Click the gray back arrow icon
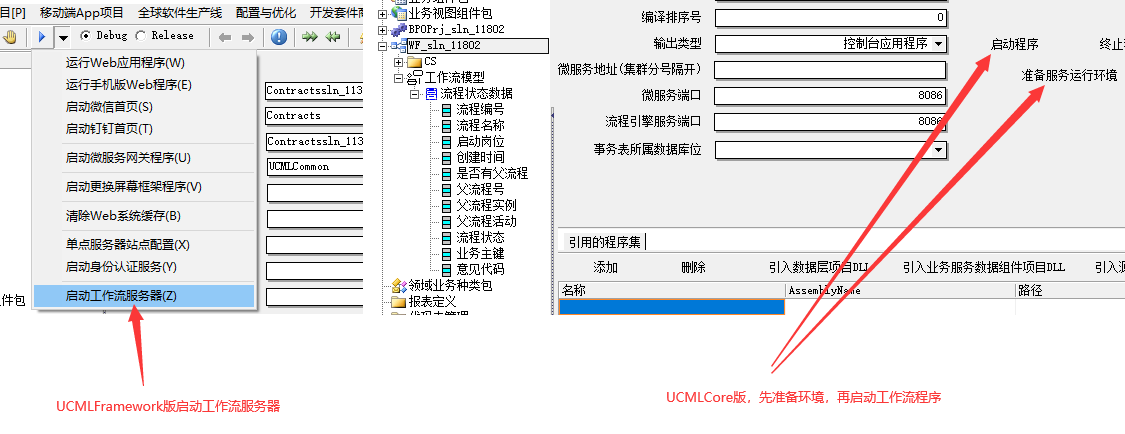Screen dimensions: 1125x434 click(x=225, y=37)
